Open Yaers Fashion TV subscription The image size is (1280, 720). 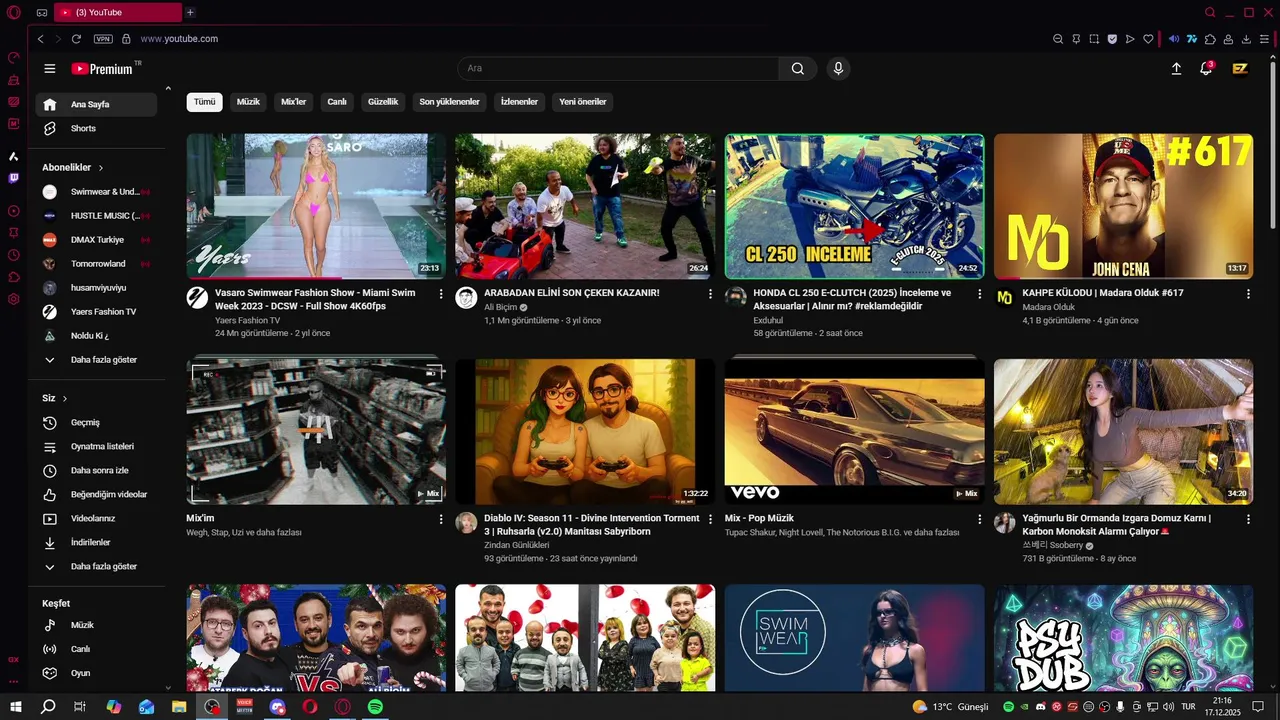(x=96, y=311)
